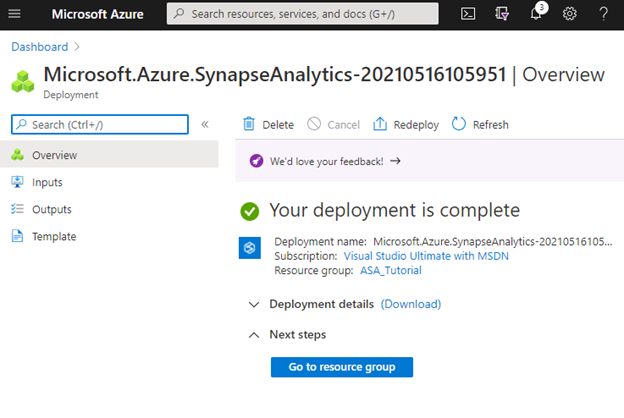
Task: Redeploy the deployment
Action: pos(406,125)
